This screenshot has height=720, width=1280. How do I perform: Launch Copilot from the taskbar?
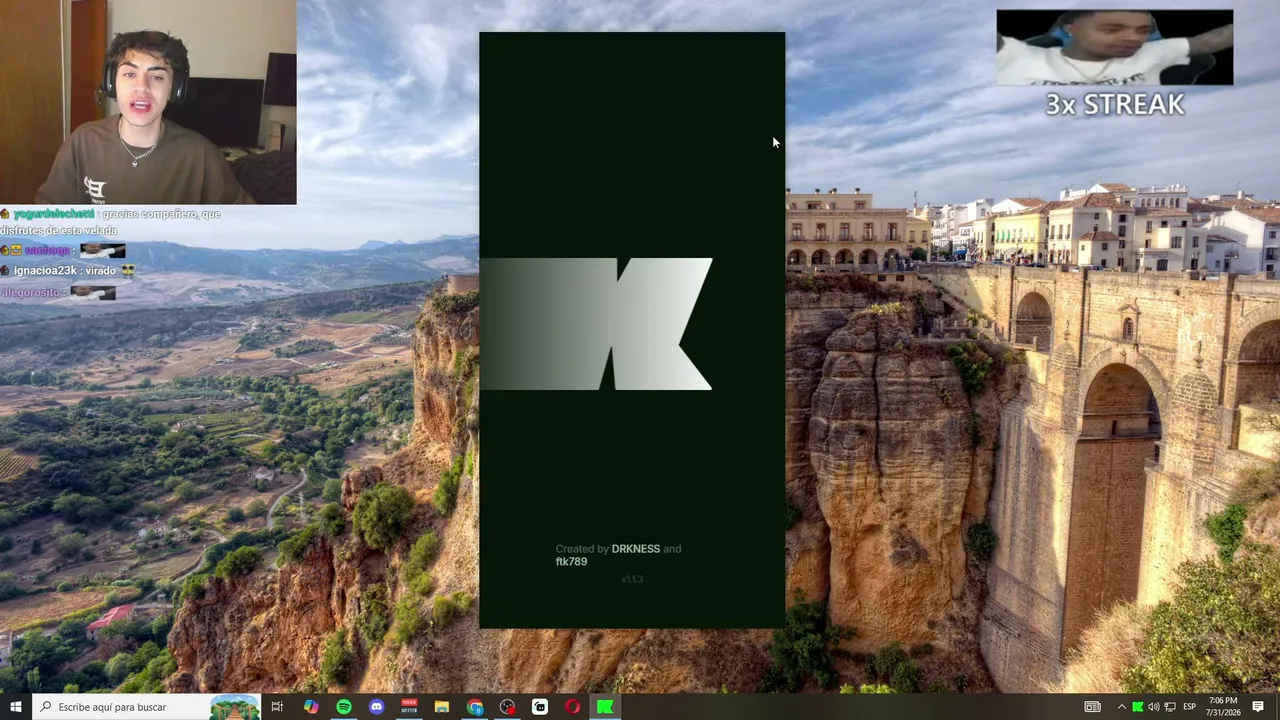(311, 707)
